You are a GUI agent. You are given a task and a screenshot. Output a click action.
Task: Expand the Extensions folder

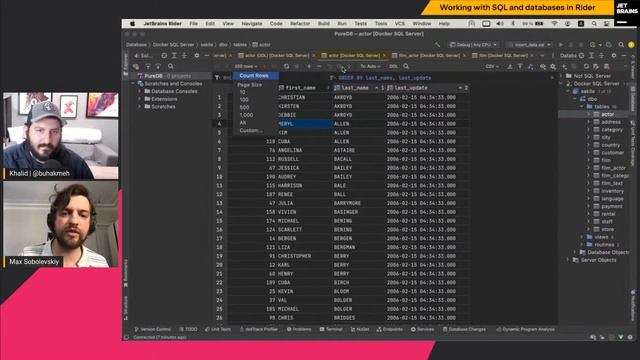point(140,99)
